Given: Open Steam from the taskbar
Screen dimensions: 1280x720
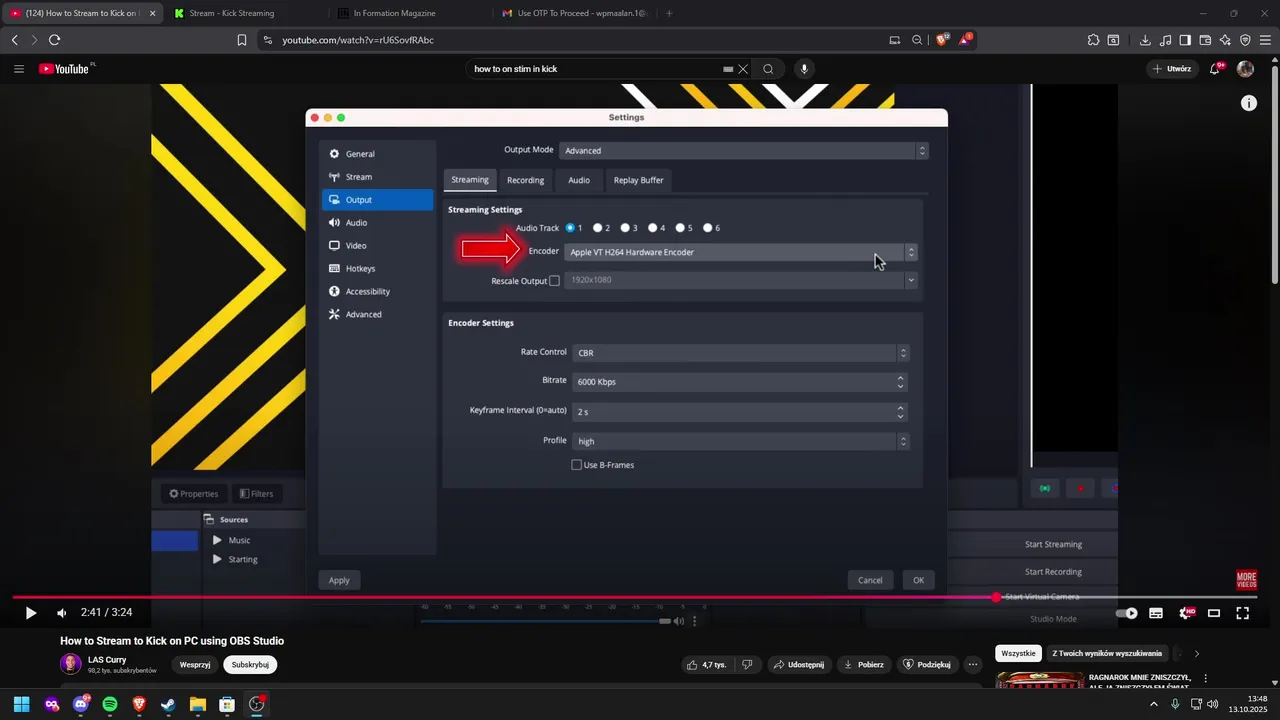Looking at the screenshot, I should 168,704.
